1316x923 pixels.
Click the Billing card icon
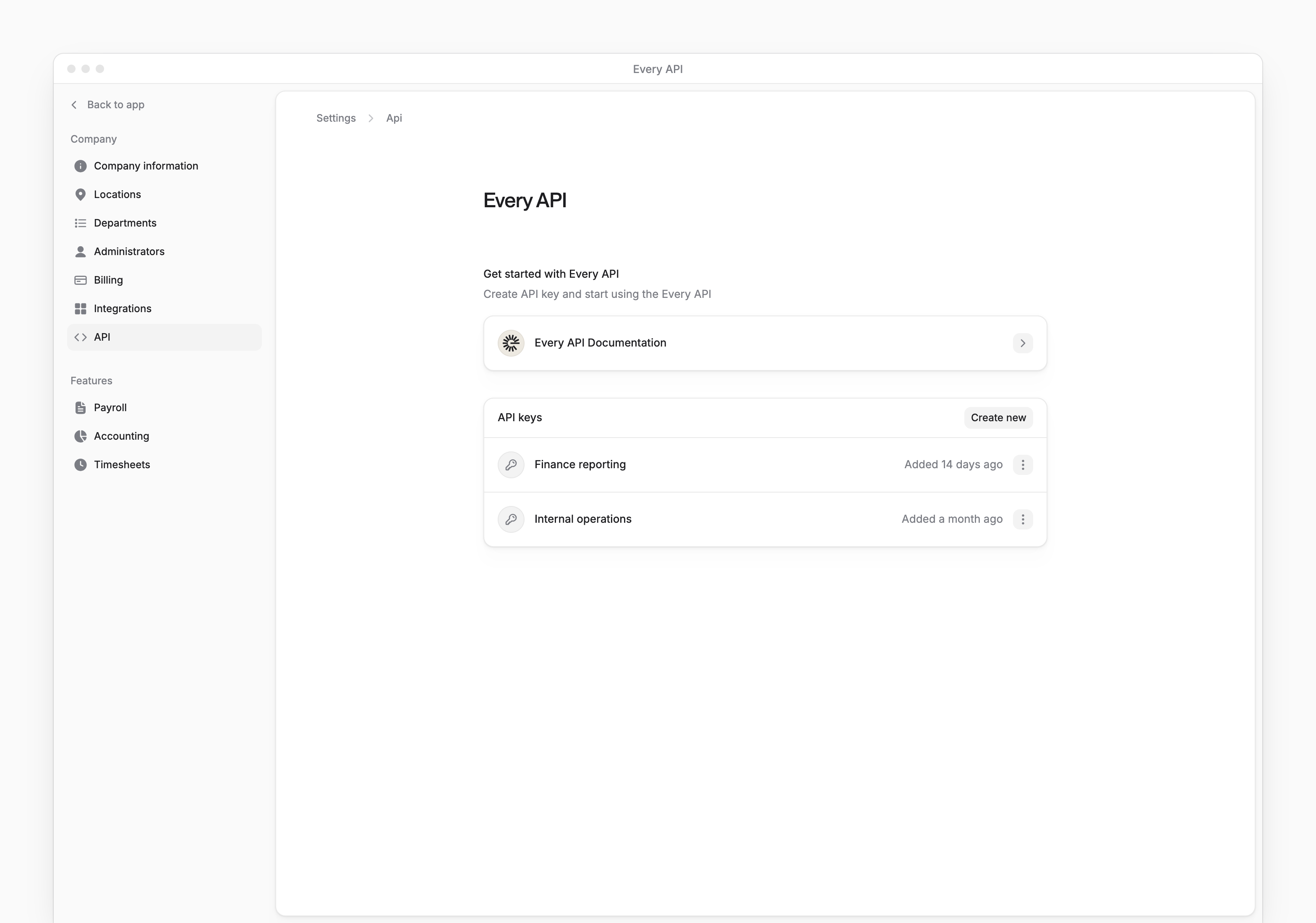80,280
